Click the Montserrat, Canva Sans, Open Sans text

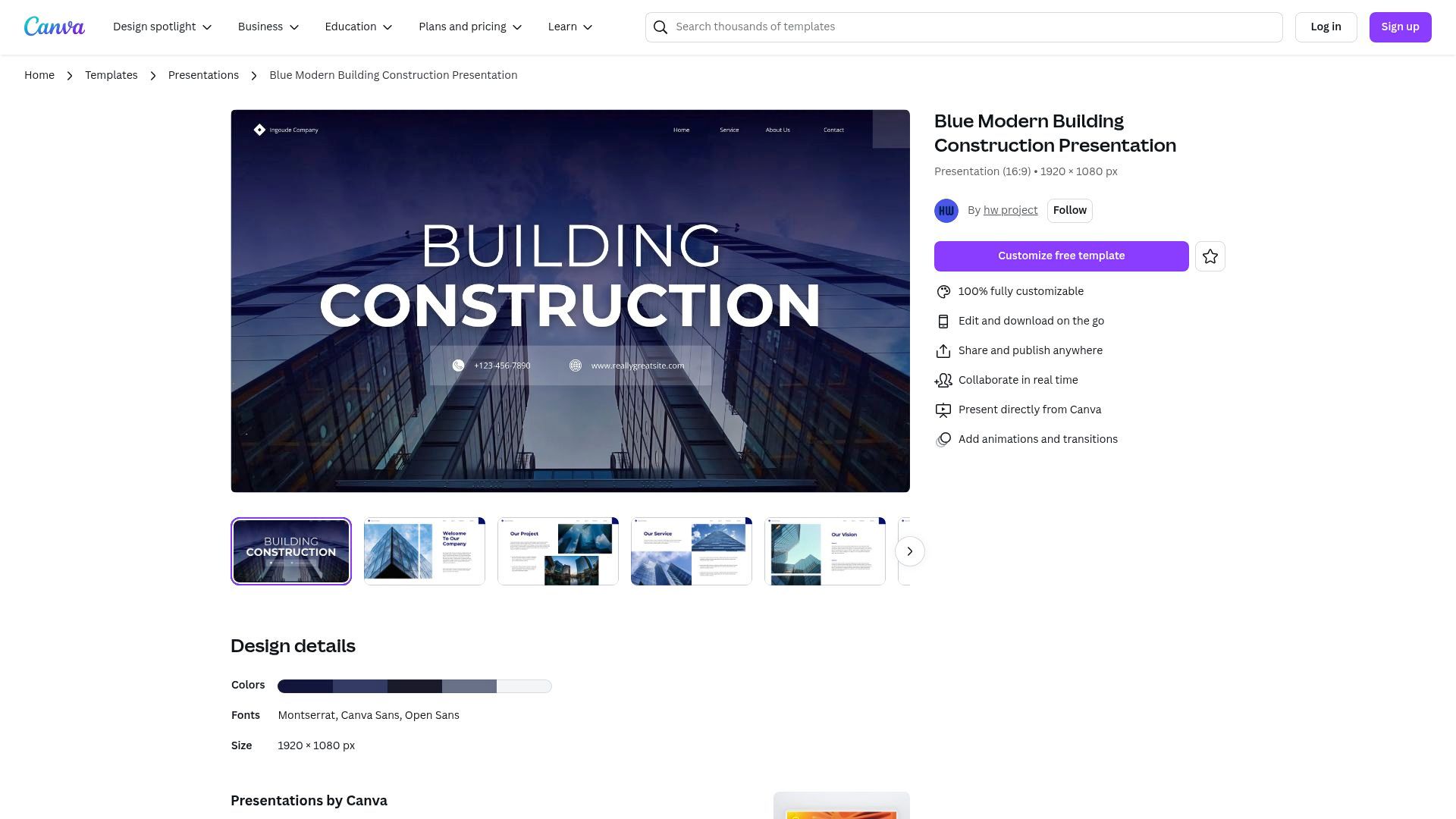[x=369, y=715]
